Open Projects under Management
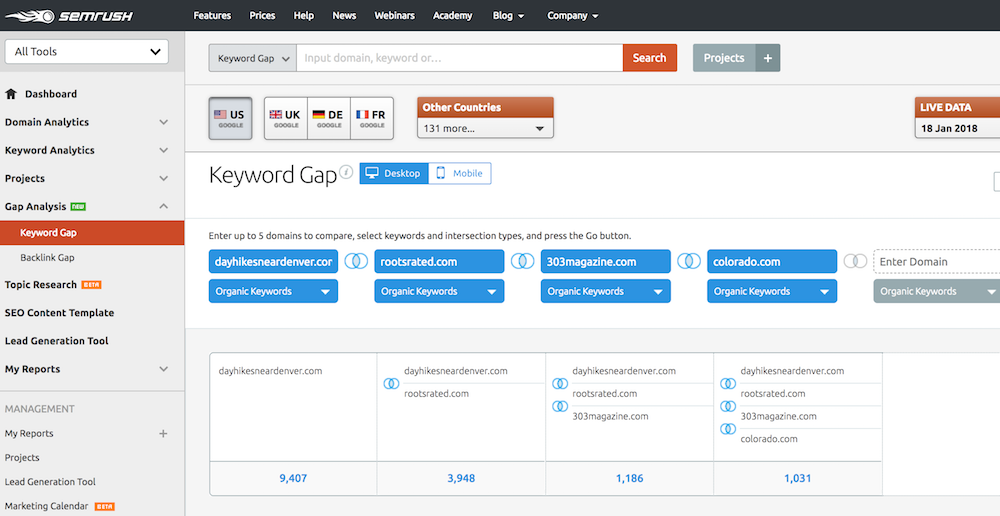 [22, 458]
